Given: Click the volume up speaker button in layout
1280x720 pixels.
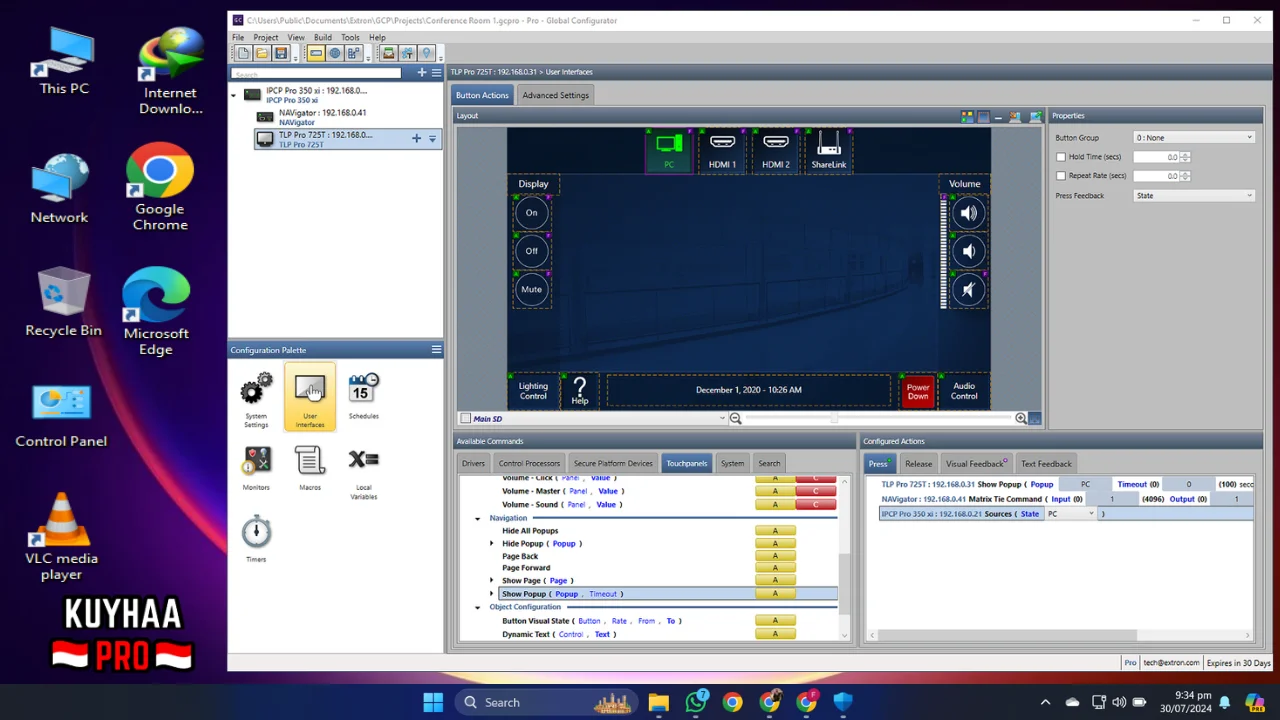Looking at the screenshot, I should point(968,213).
